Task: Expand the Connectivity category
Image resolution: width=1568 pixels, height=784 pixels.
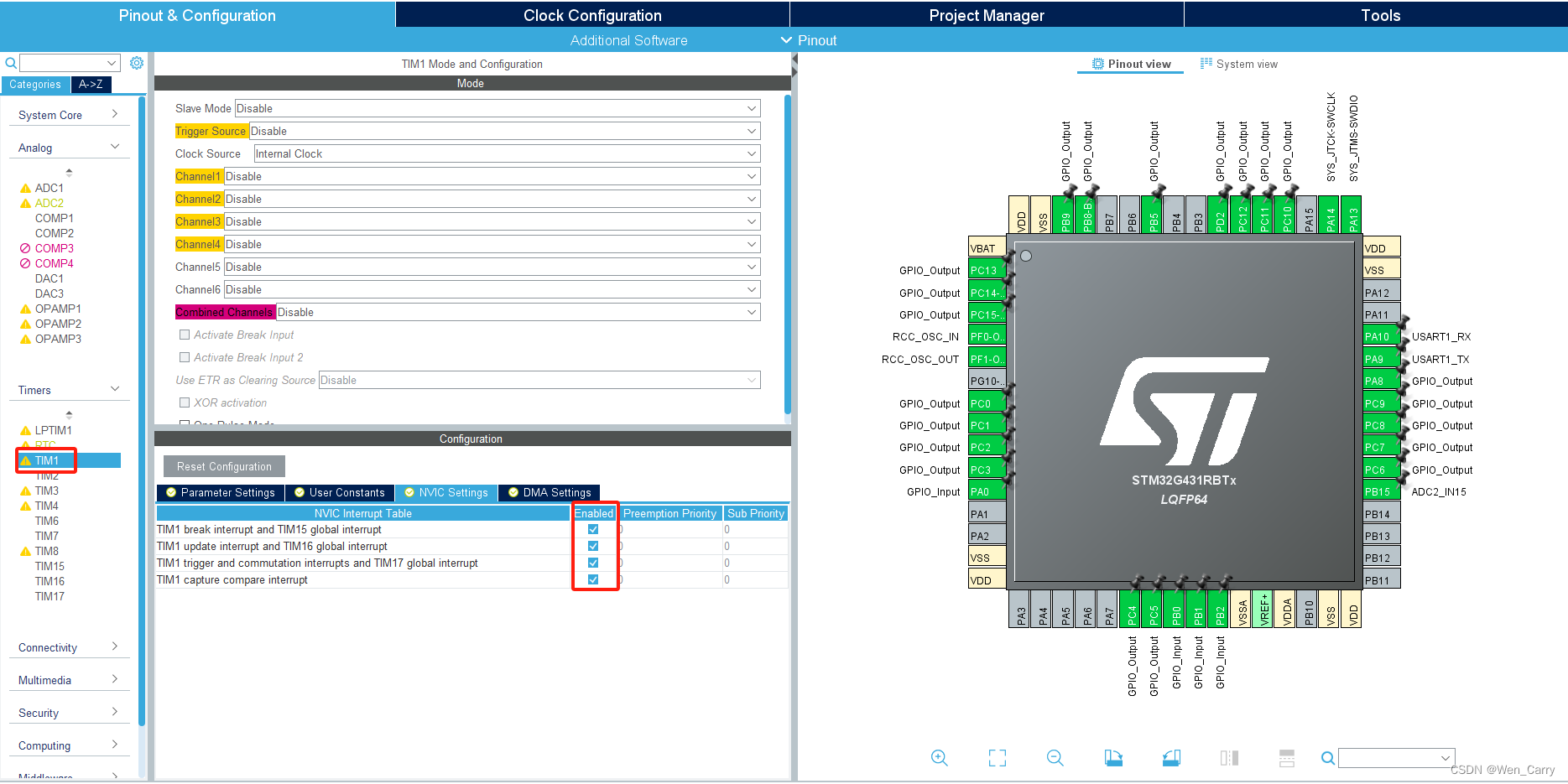Action: tap(69, 647)
